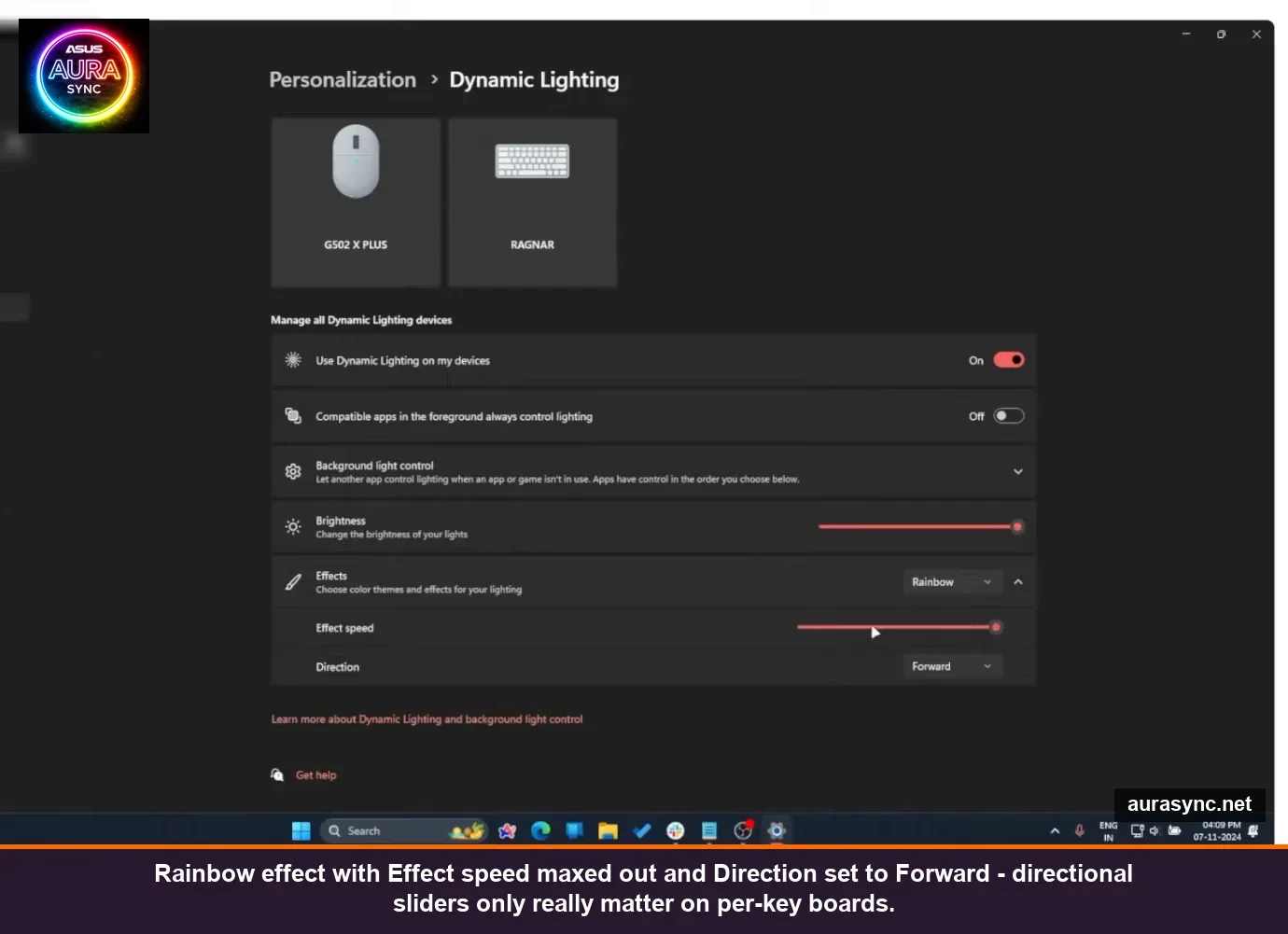Open Microsoft Edge from the taskbar
Screen dimensions: 1288x934
pos(540,830)
